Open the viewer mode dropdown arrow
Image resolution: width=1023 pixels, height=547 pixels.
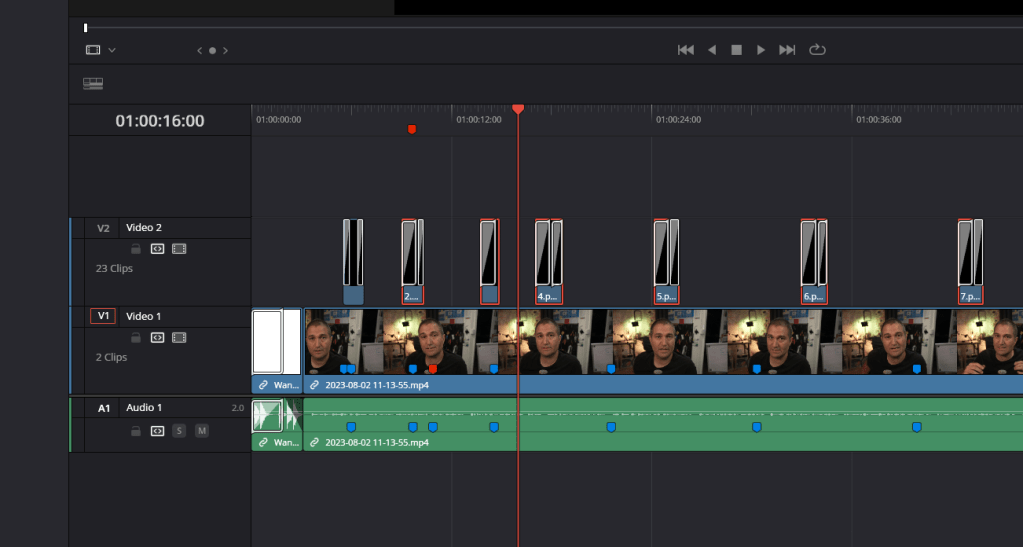pos(112,50)
